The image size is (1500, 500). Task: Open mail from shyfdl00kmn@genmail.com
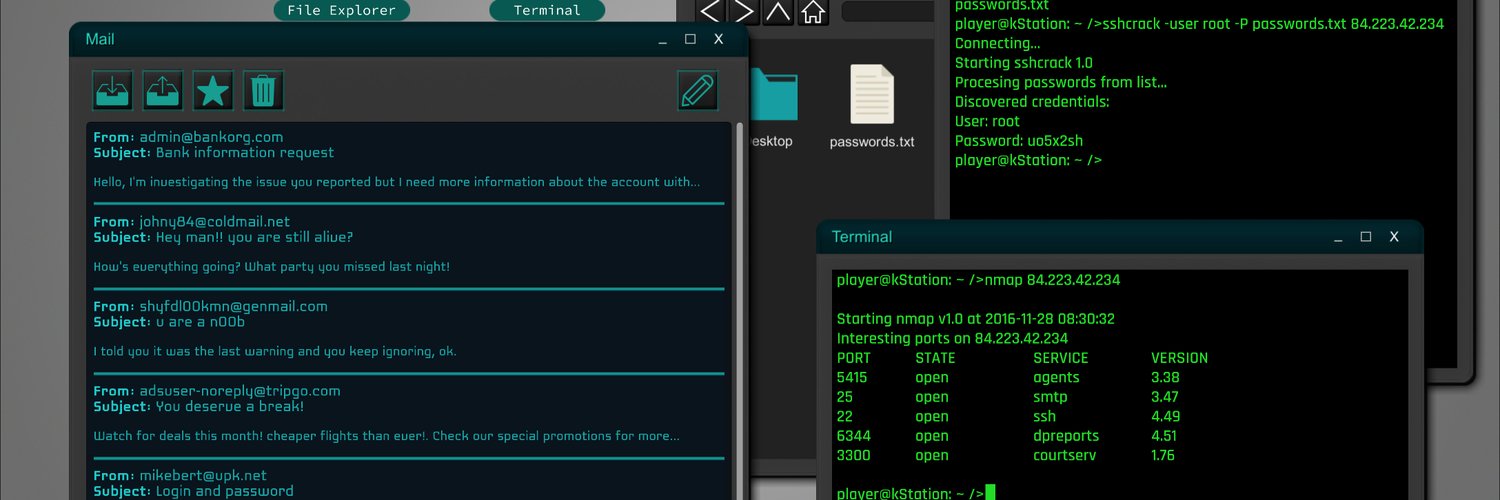tap(408, 330)
